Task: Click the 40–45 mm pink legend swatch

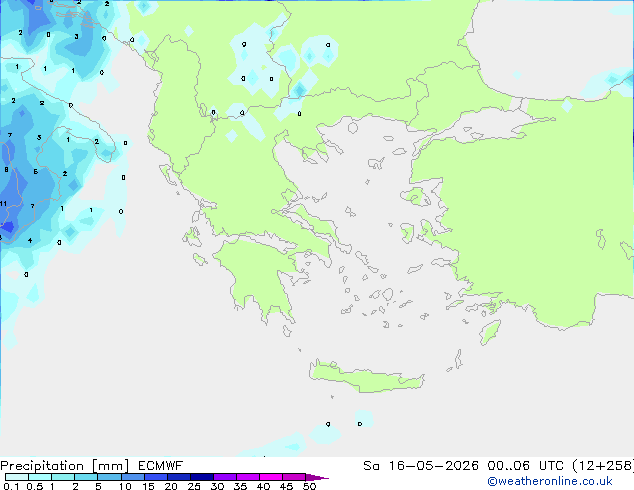Action: (x=271, y=477)
